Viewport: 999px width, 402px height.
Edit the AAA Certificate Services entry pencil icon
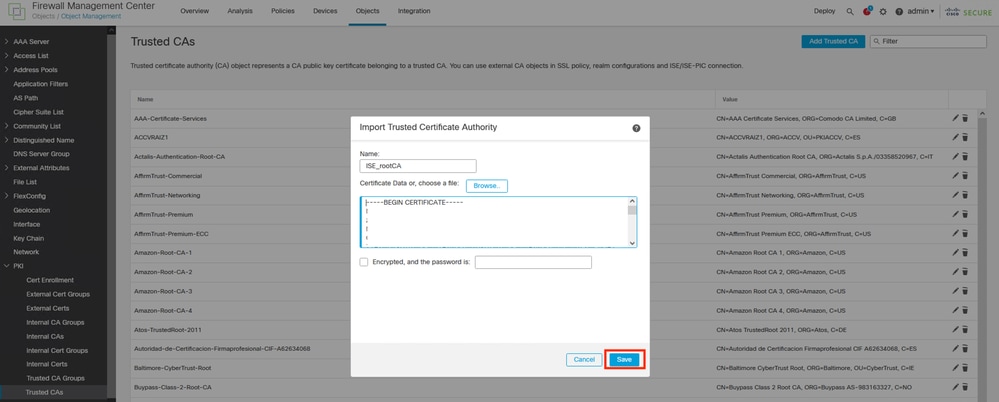tap(955, 118)
